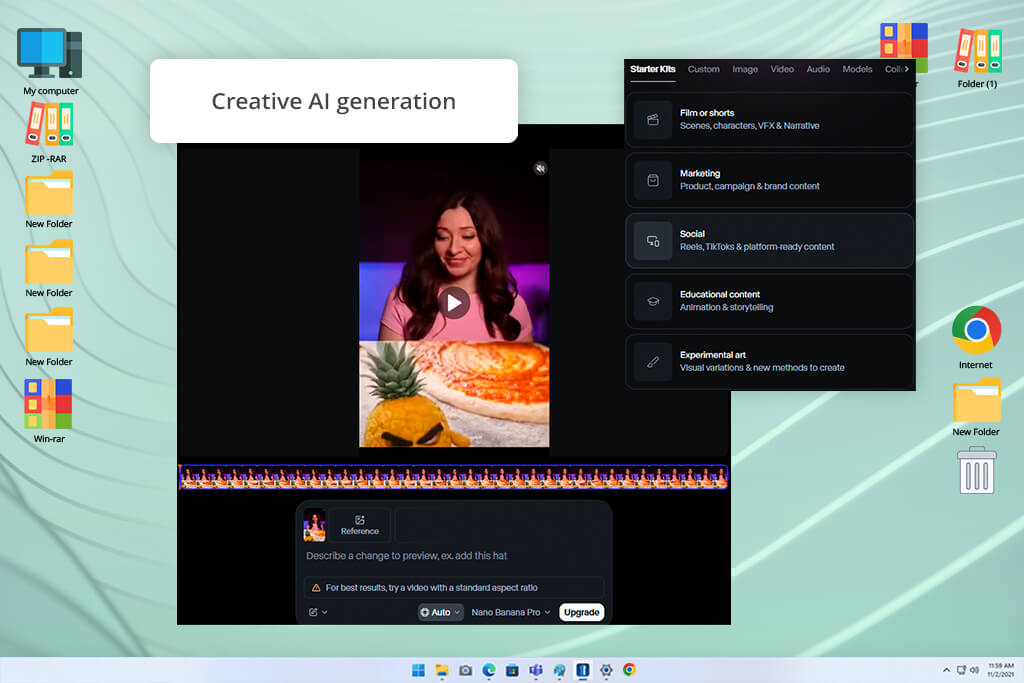Screen dimensions: 1024x683
Task: Select the Audio tab
Action: coord(818,69)
